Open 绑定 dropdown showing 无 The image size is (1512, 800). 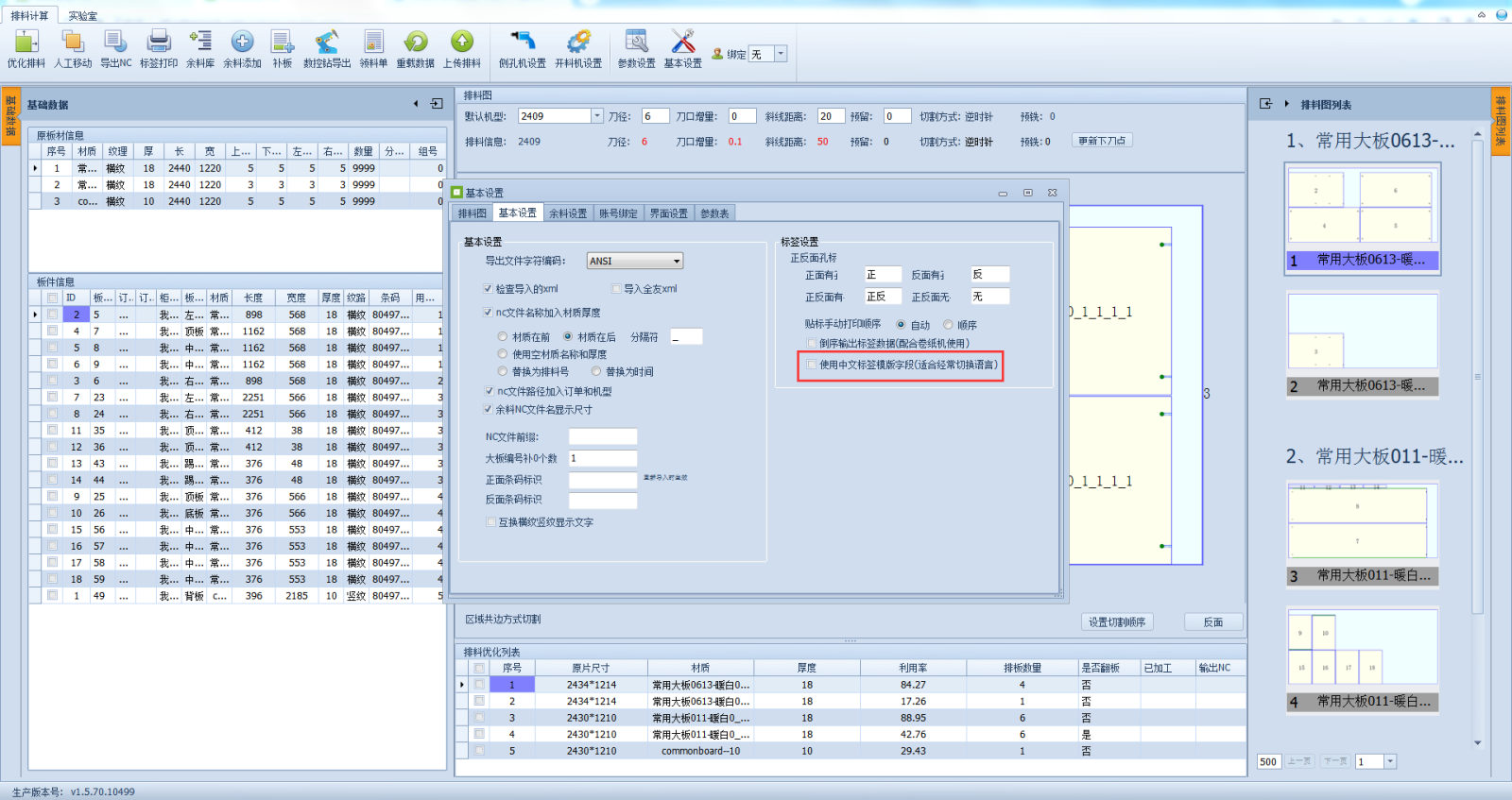coord(781,54)
